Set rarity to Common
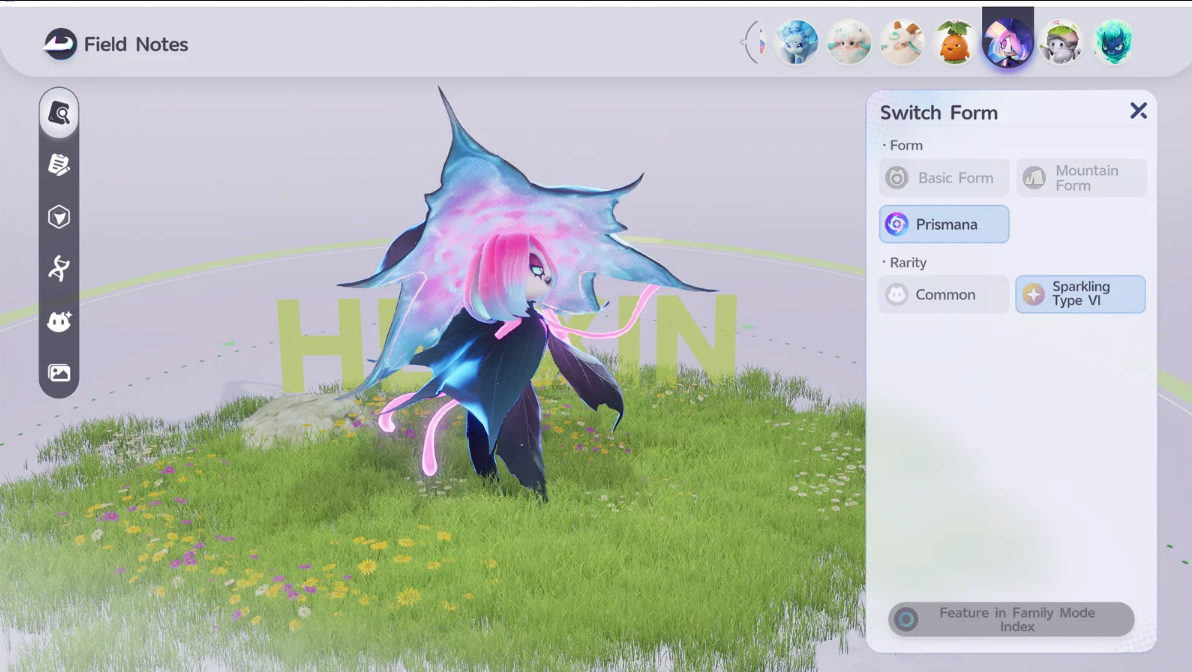The height and width of the screenshot is (672, 1192). 944,294
